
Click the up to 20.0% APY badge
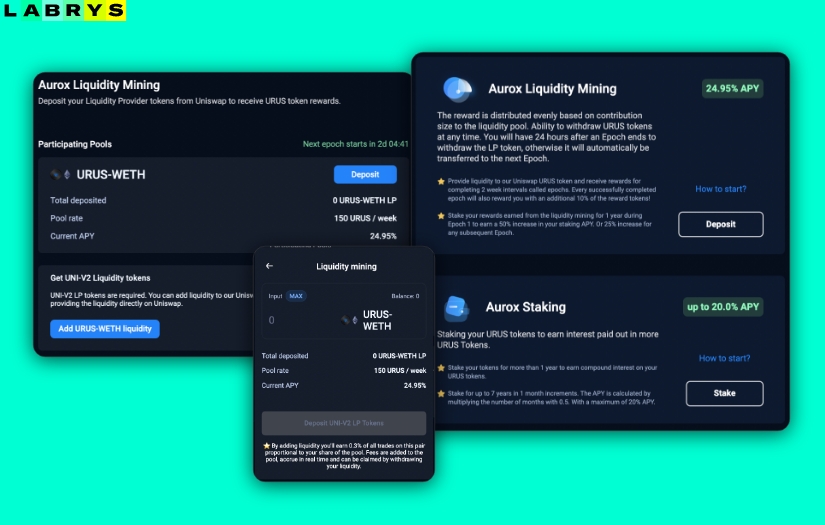coord(723,307)
